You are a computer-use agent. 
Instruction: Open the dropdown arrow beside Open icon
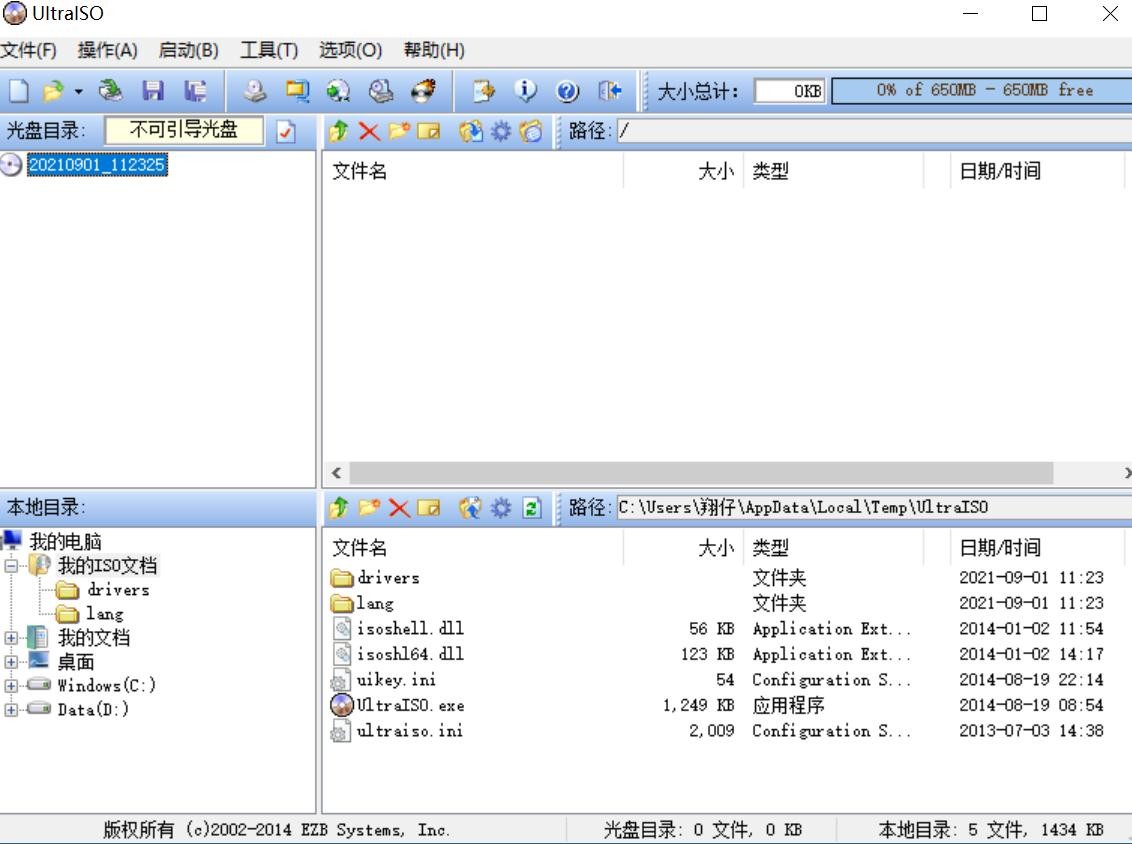click(78, 91)
